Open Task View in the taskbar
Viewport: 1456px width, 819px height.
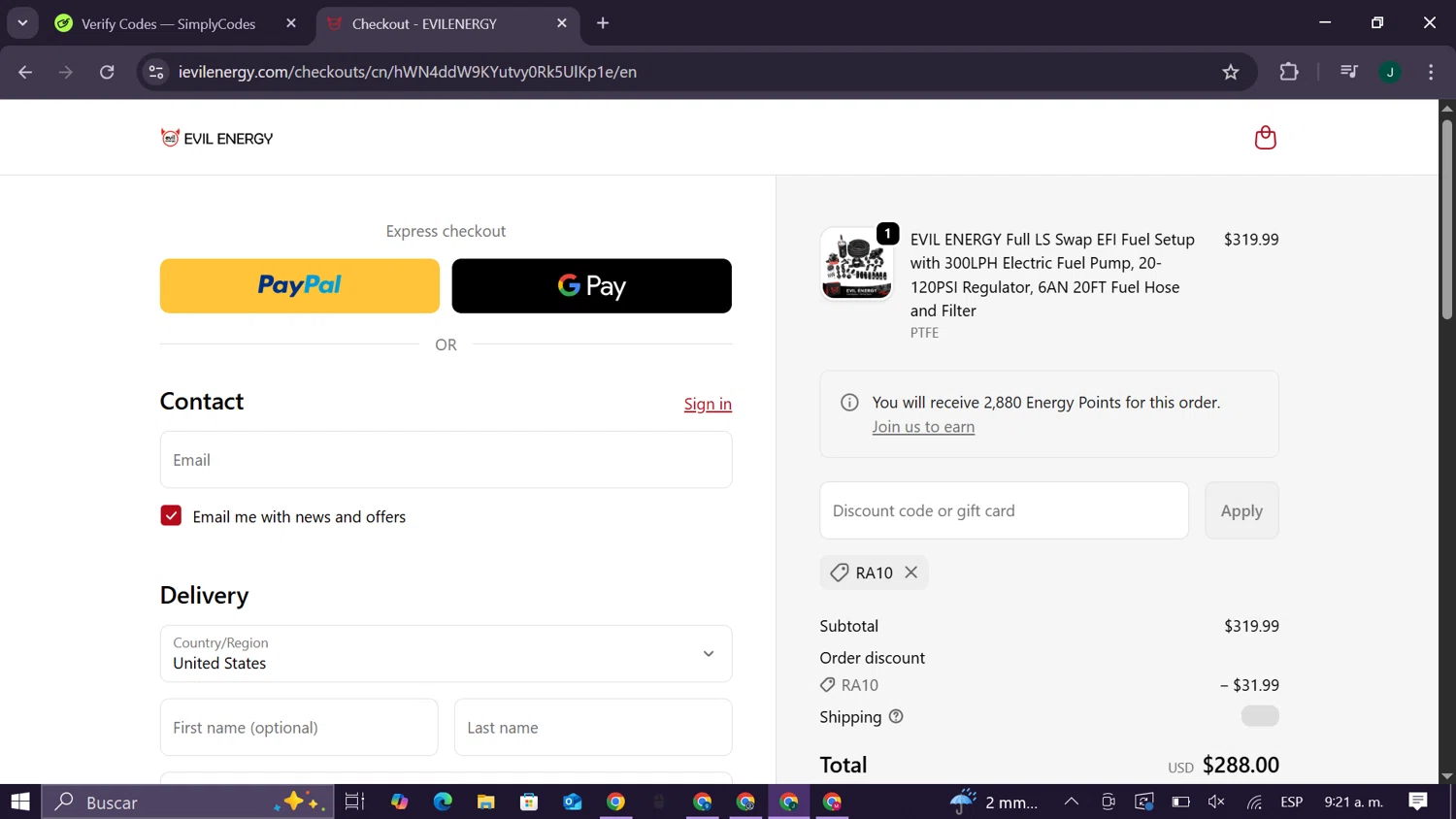tap(354, 802)
